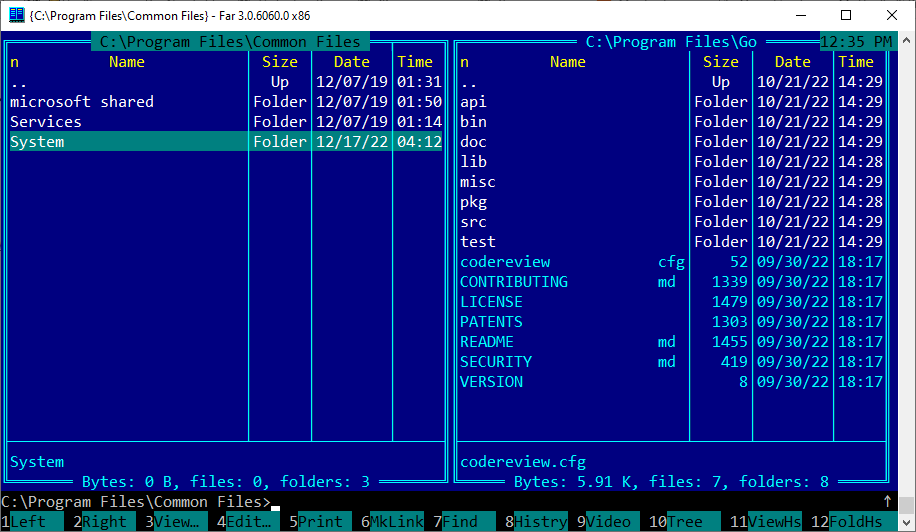
Task: Select the SECURITY md file
Action: (x=671, y=361)
